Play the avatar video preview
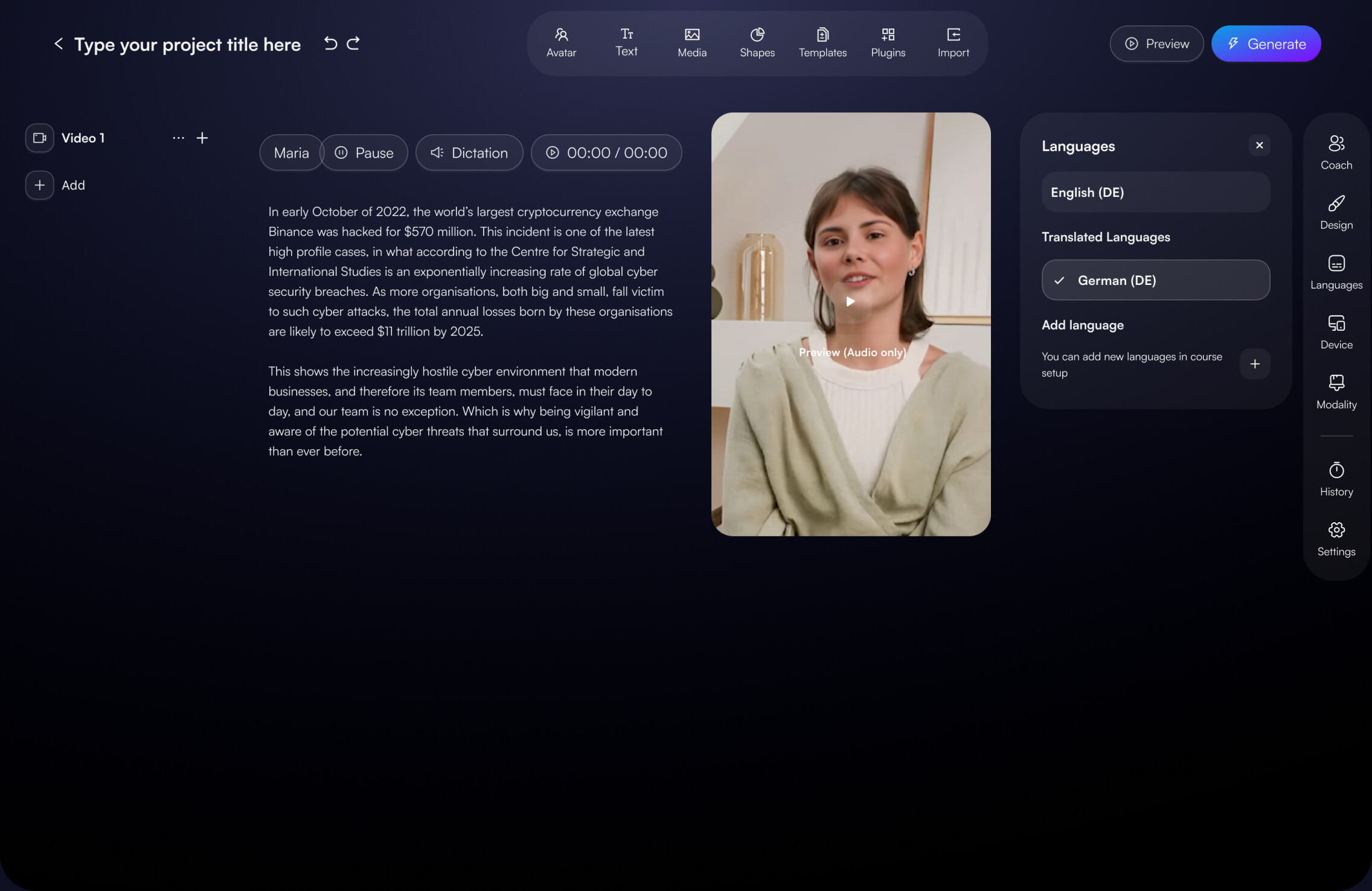1372x891 pixels. pyautogui.click(x=850, y=302)
